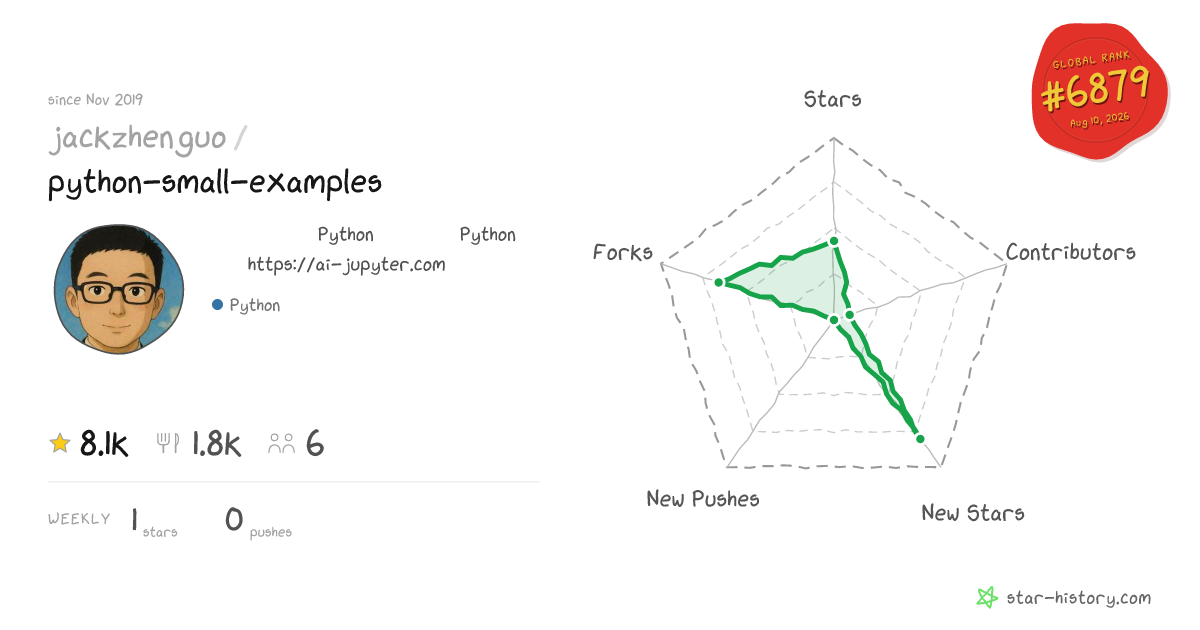The height and width of the screenshot is (630, 1200).
Task: Click the New Pushes axis label
Action: click(703, 498)
